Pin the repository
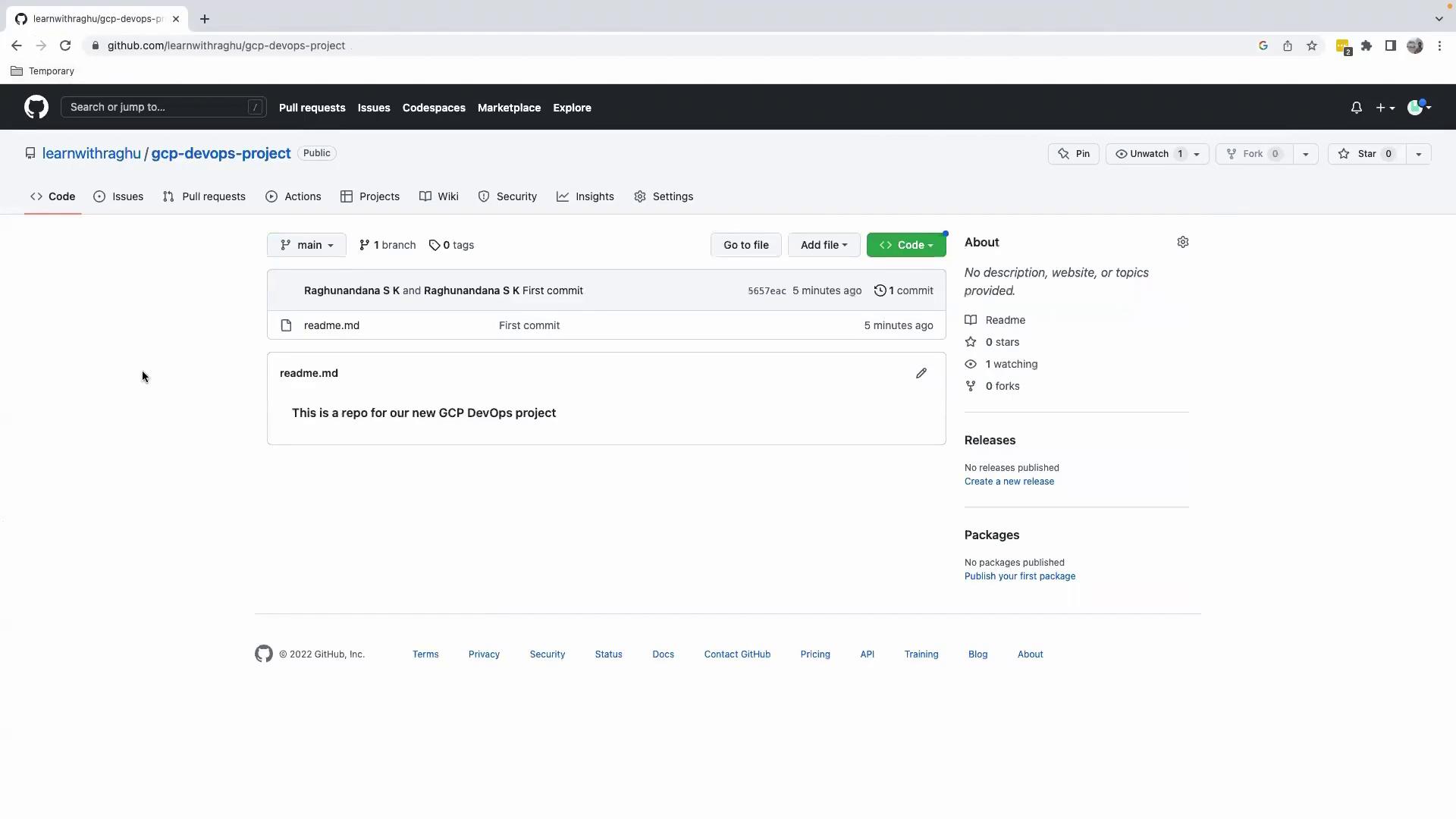This screenshot has height=819, width=1456. 1073,154
